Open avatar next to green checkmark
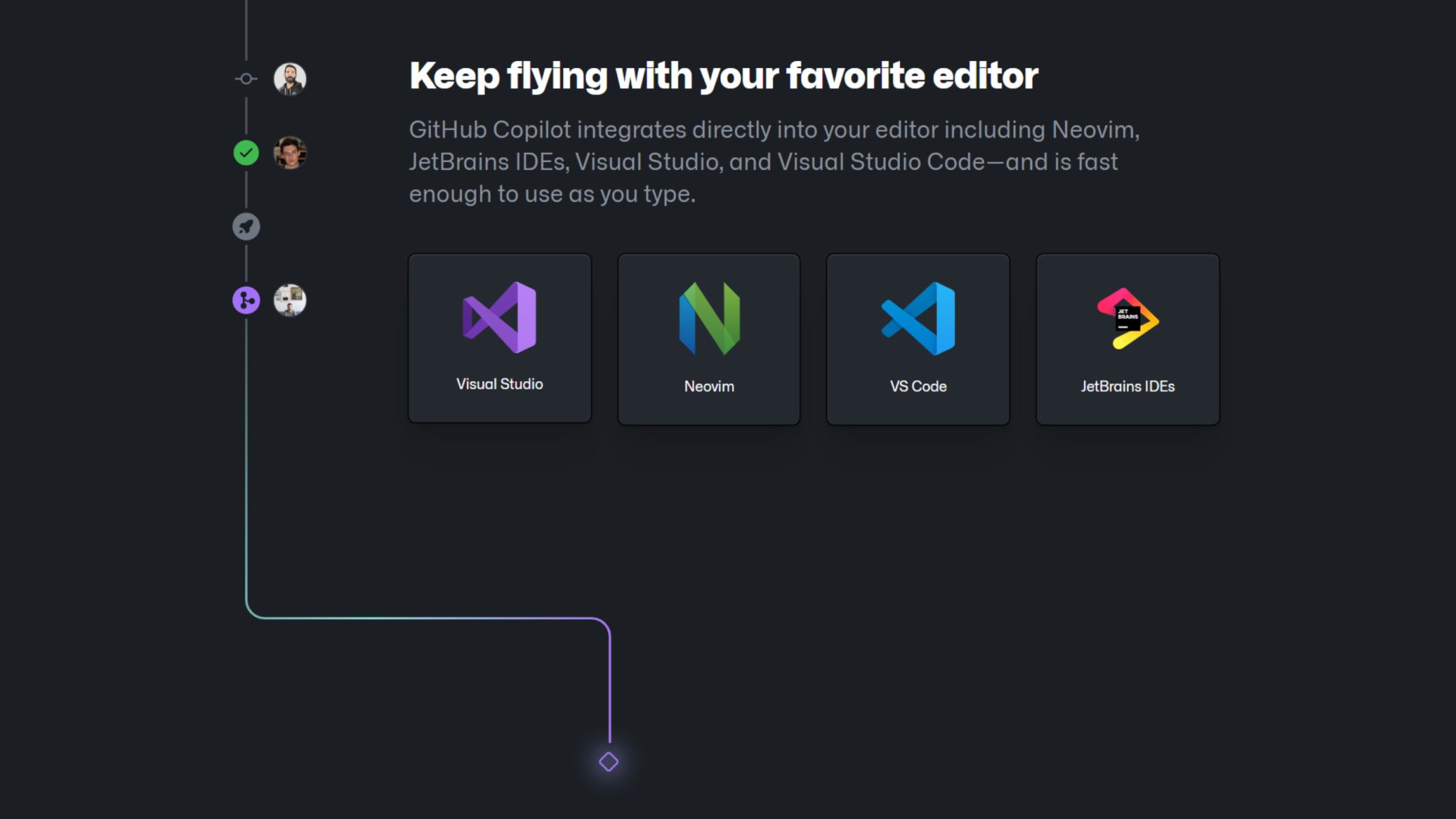 tap(290, 153)
